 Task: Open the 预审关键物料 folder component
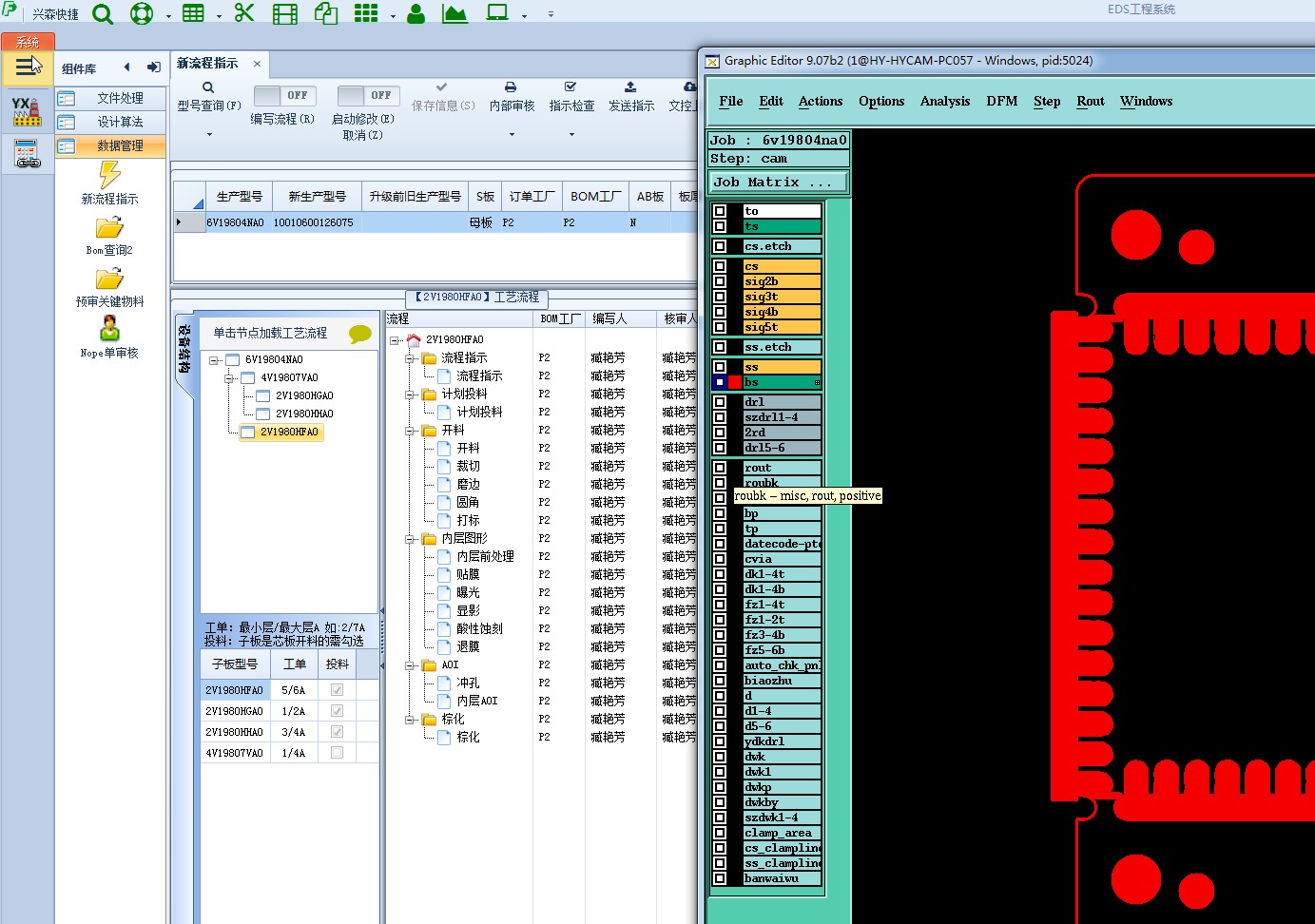tap(109, 279)
